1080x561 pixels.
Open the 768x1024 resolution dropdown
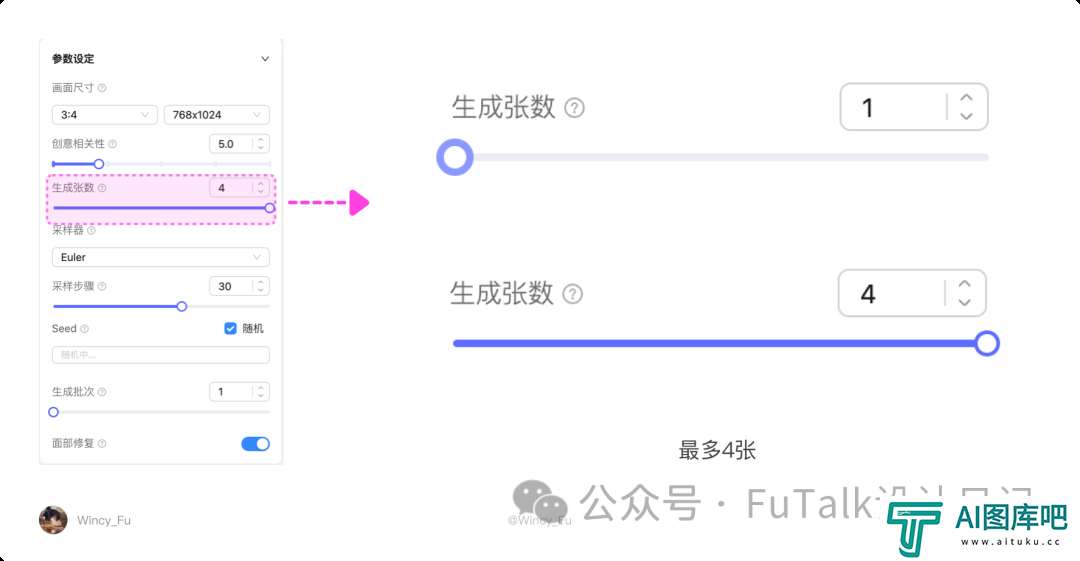tap(217, 114)
